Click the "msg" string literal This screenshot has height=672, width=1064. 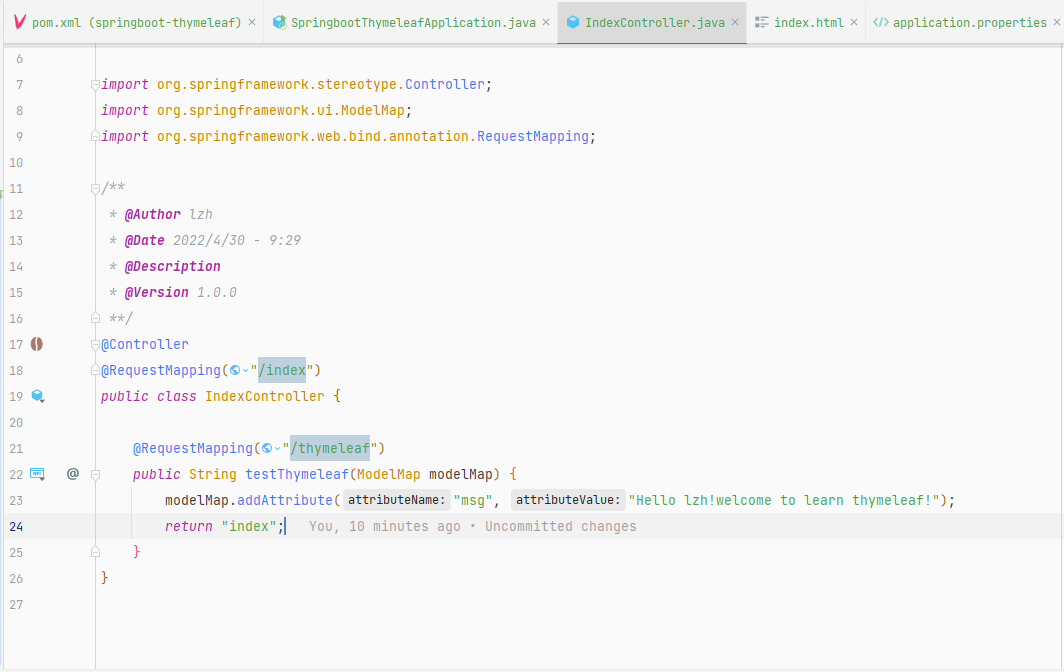pyautogui.click(x=472, y=500)
